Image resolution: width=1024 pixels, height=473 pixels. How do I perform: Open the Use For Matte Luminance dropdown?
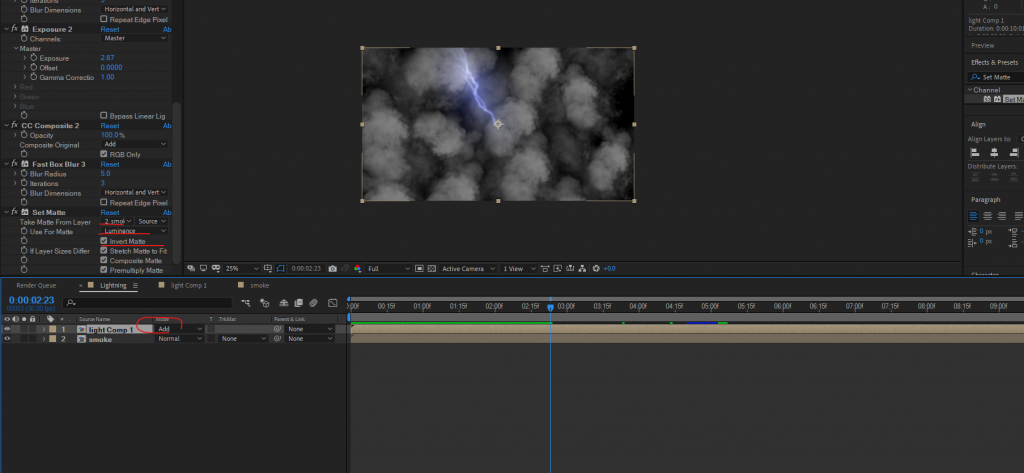pos(135,231)
